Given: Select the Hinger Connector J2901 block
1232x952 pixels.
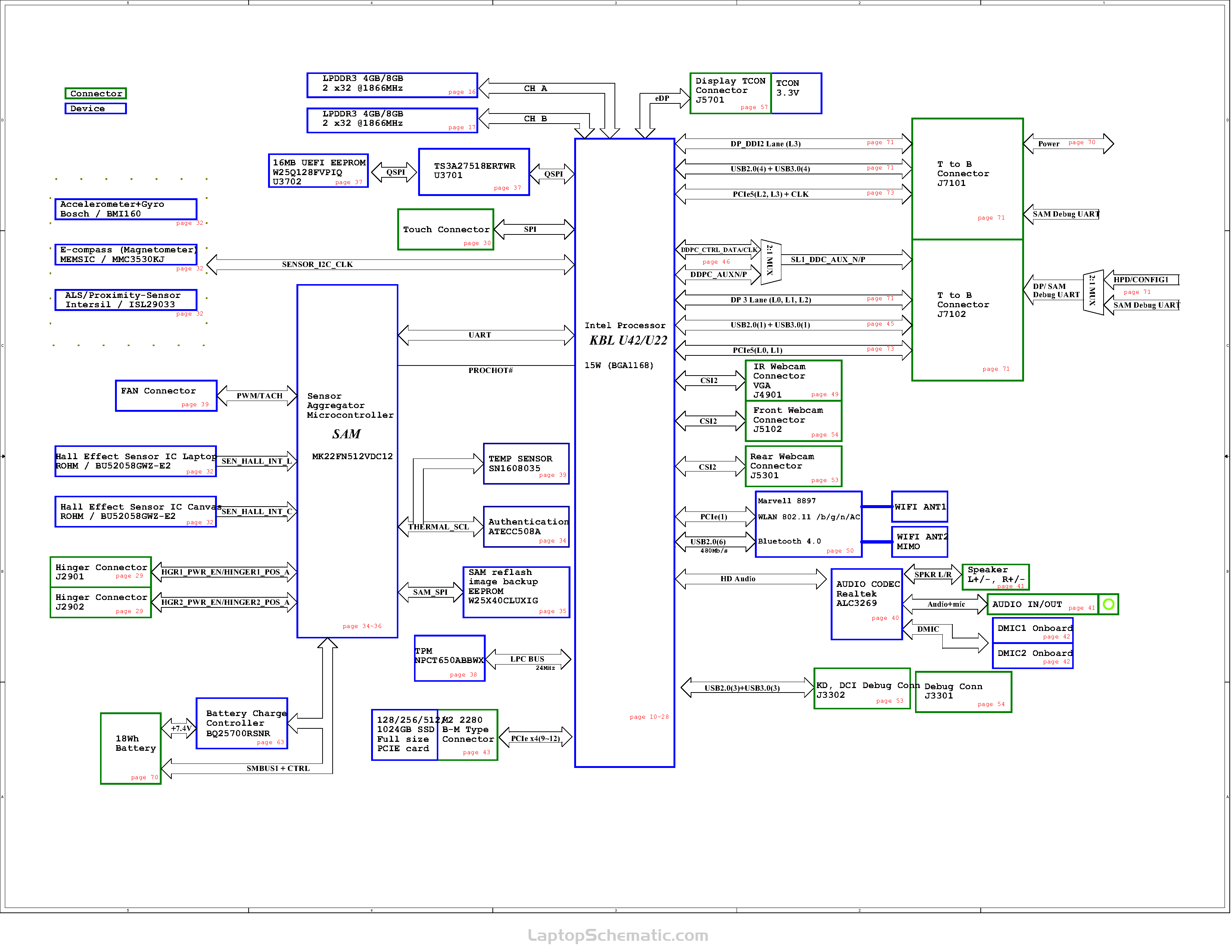Looking at the screenshot, I should (100, 572).
